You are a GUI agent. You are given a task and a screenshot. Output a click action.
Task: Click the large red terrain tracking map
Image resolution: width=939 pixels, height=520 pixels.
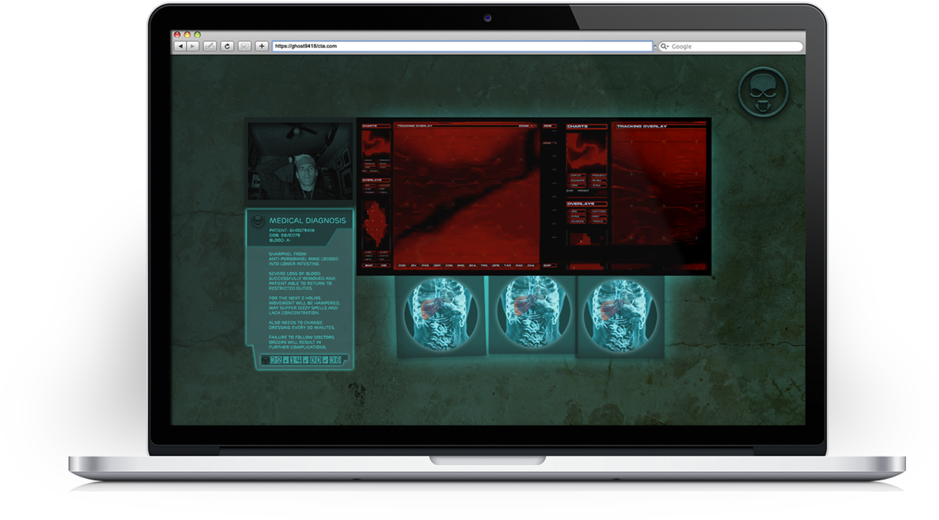click(x=466, y=195)
